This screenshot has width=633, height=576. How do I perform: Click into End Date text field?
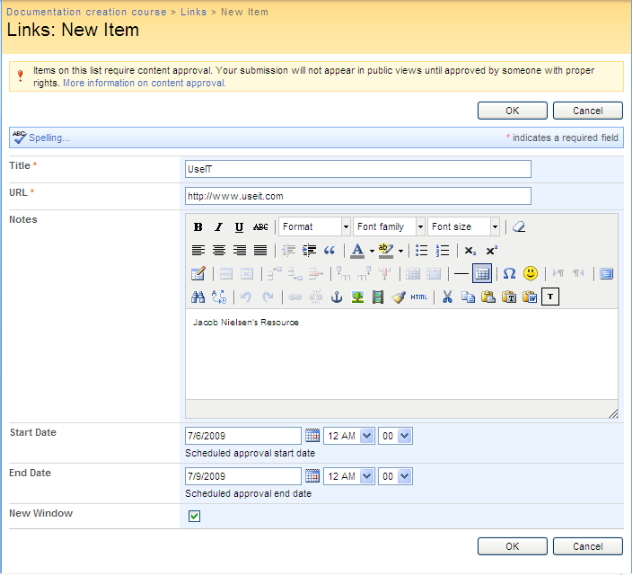click(x=243, y=476)
